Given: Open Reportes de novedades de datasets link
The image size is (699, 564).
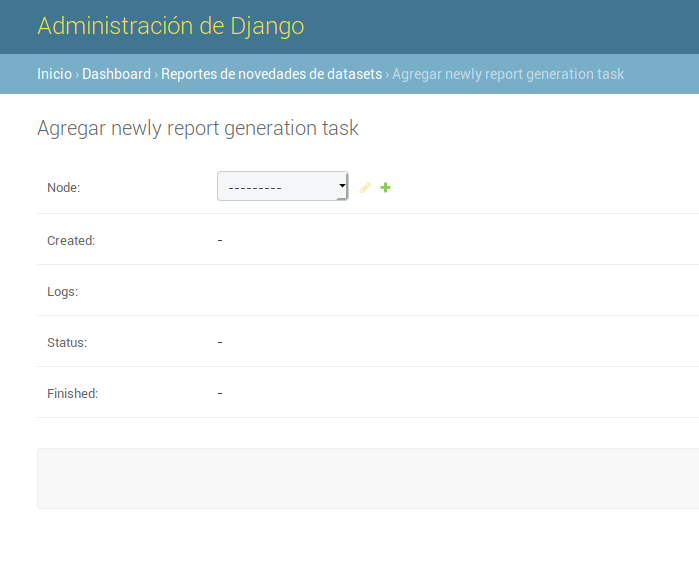Looking at the screenshot, I should [x=271, y=74].
